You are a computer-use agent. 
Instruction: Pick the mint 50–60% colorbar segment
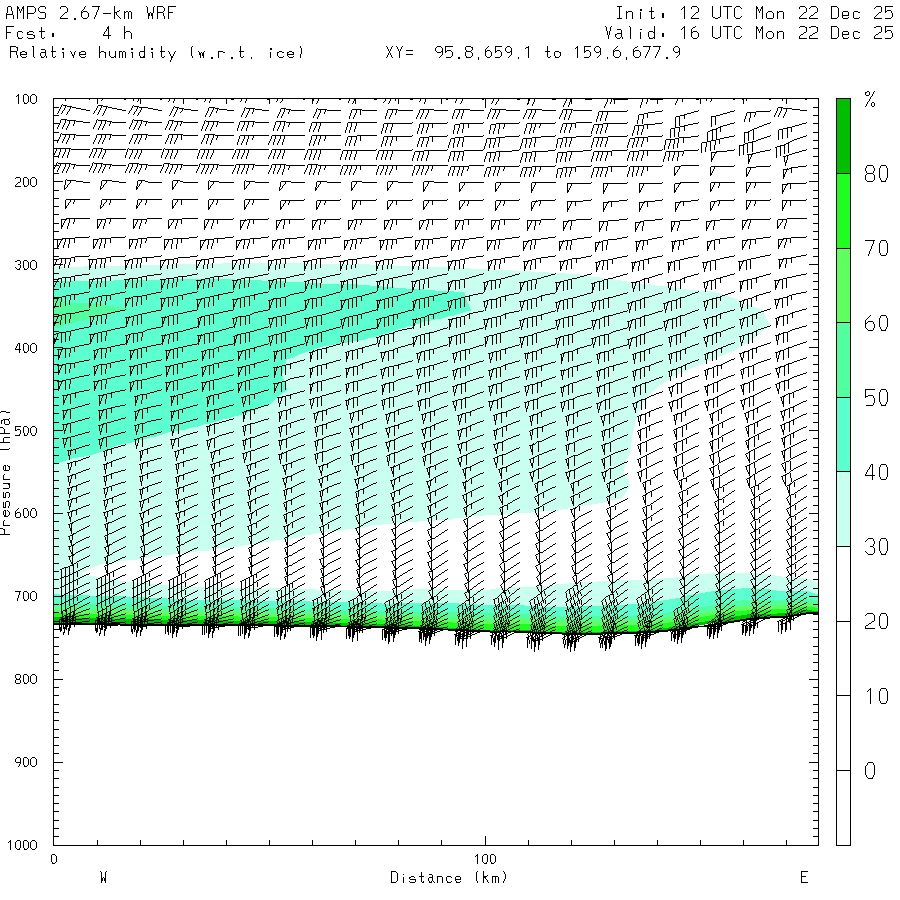tap(843, 360)
